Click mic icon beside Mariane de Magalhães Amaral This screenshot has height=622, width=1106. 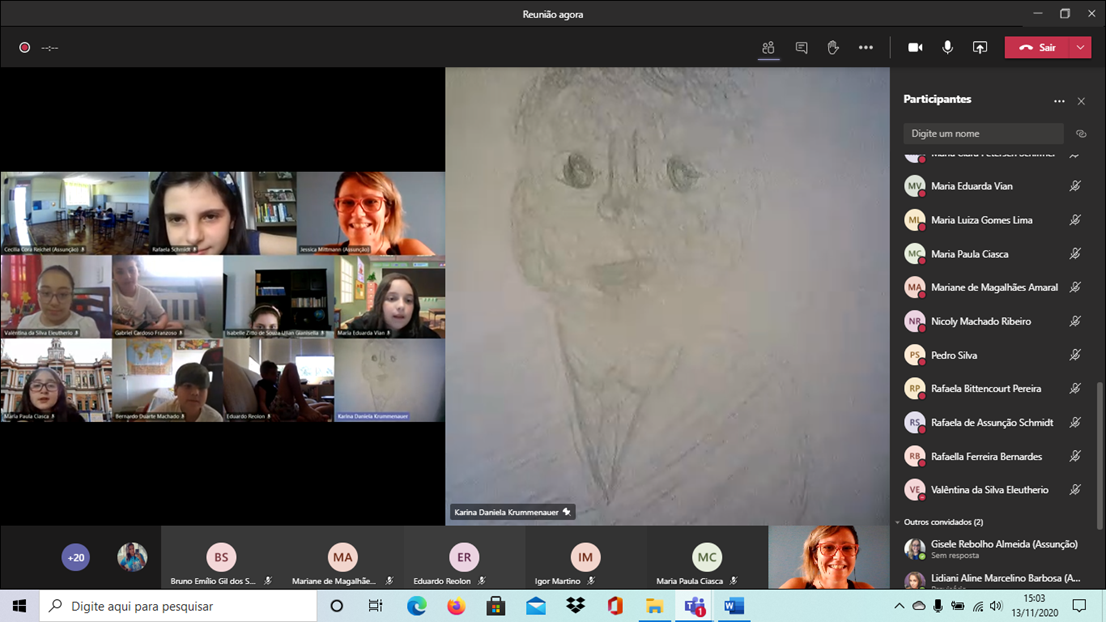point(1074,287)
